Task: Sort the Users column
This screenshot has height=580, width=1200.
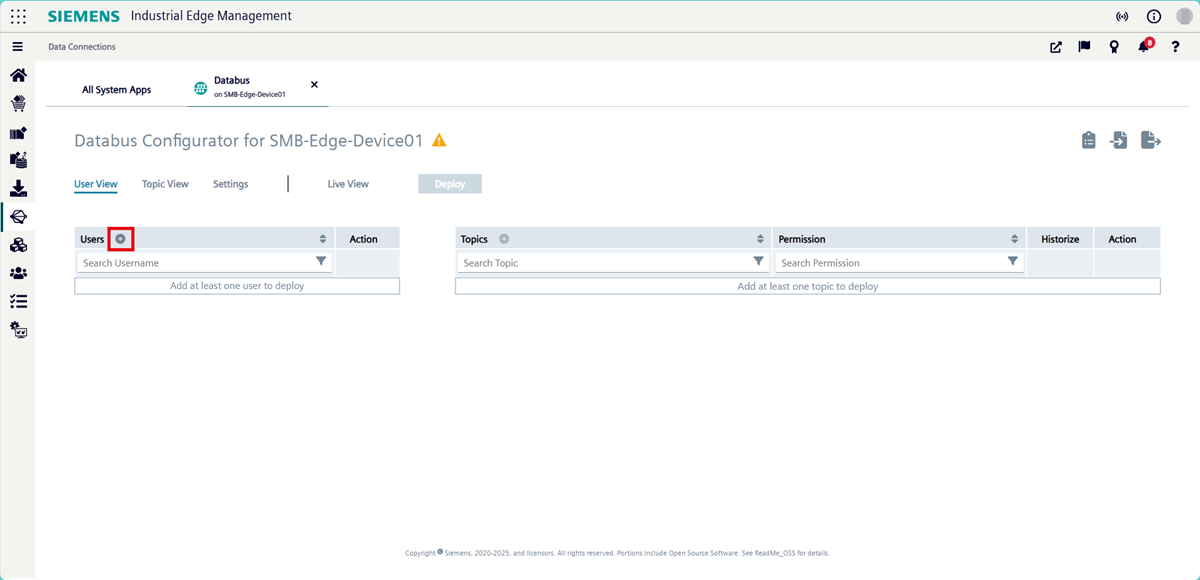Action: coord(323,239)
